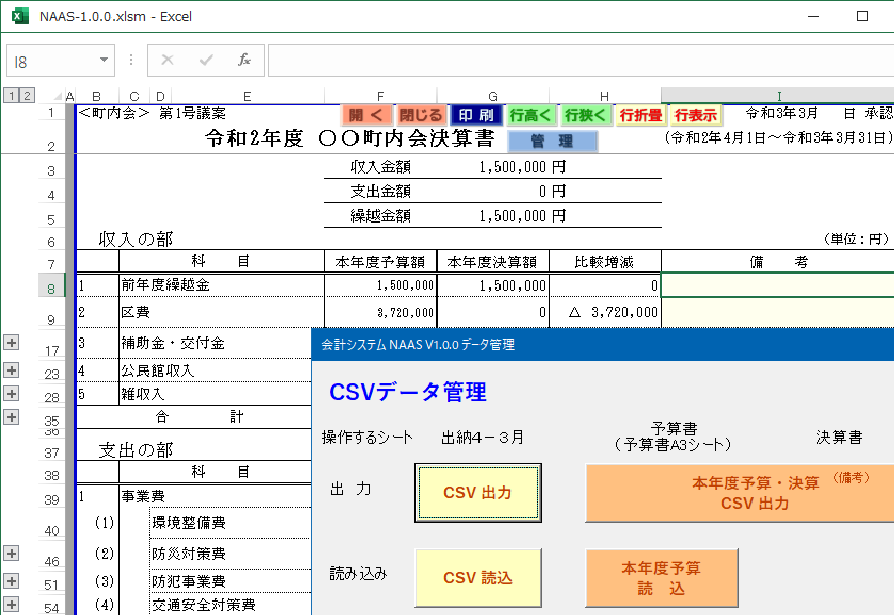Screen dimensions: 895x616
Task: Click selected remarks cell I8
Action: click(778, 285)
